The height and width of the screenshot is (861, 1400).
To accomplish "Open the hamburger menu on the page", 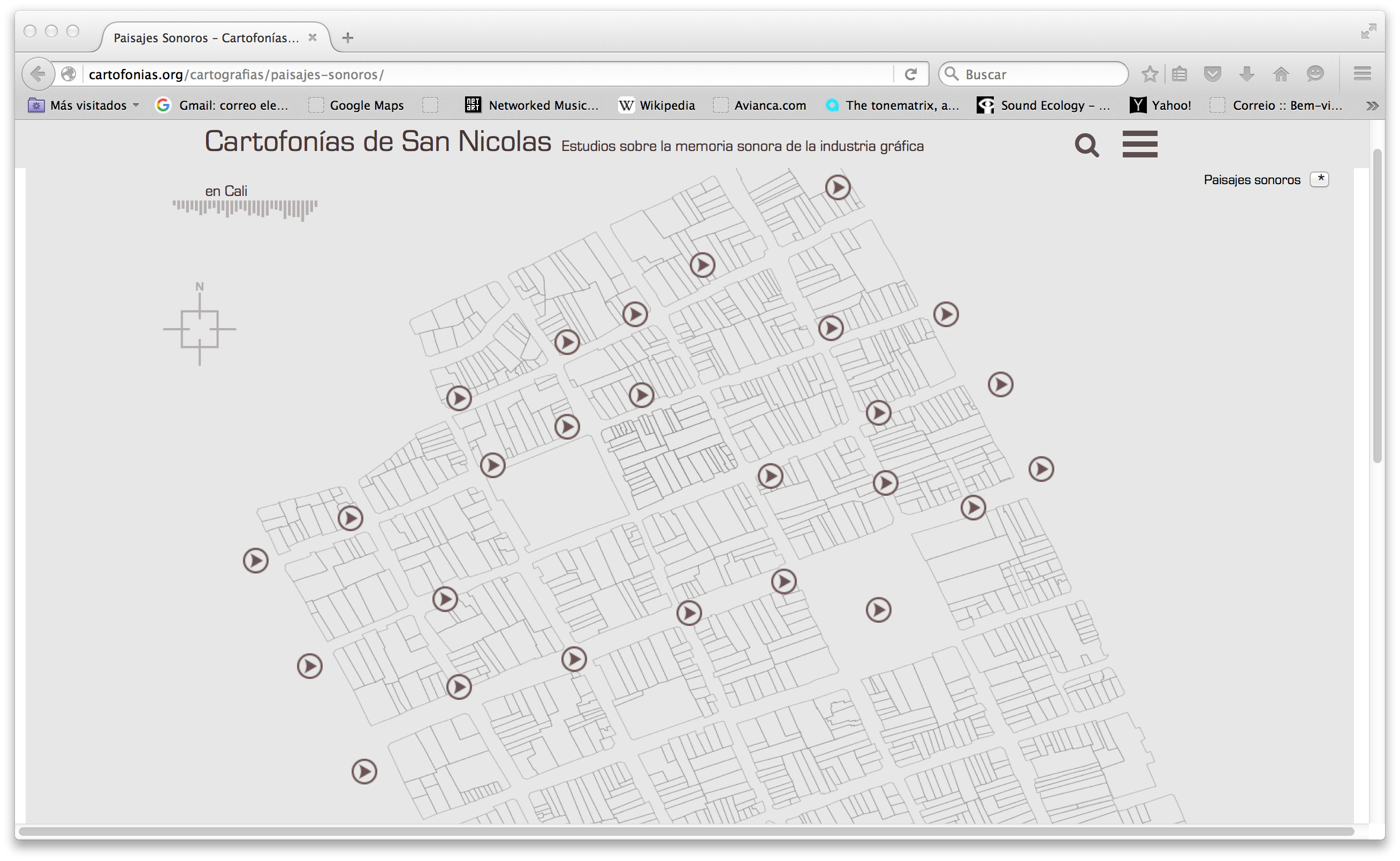I will coord(1139,143).
